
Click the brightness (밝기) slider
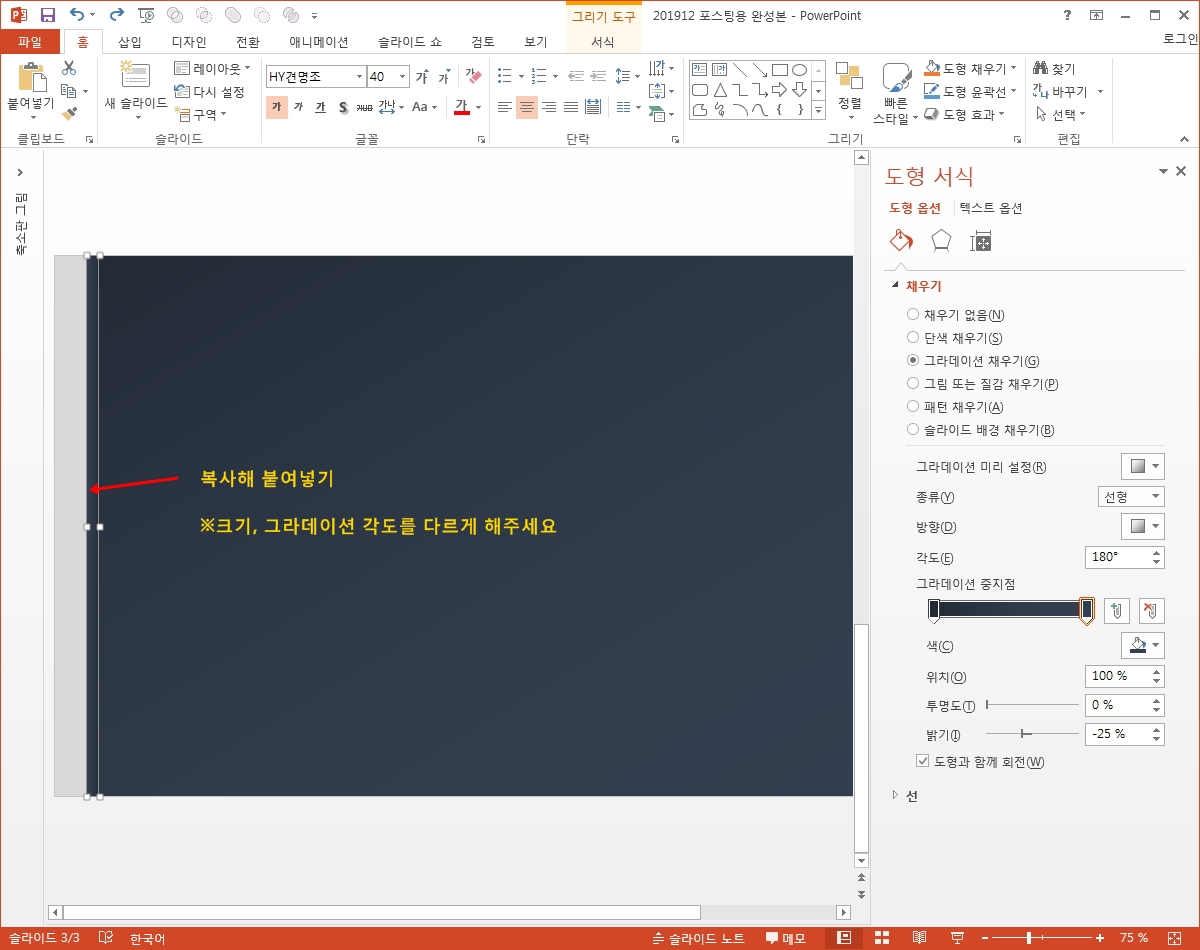(x=1033, y=734)
